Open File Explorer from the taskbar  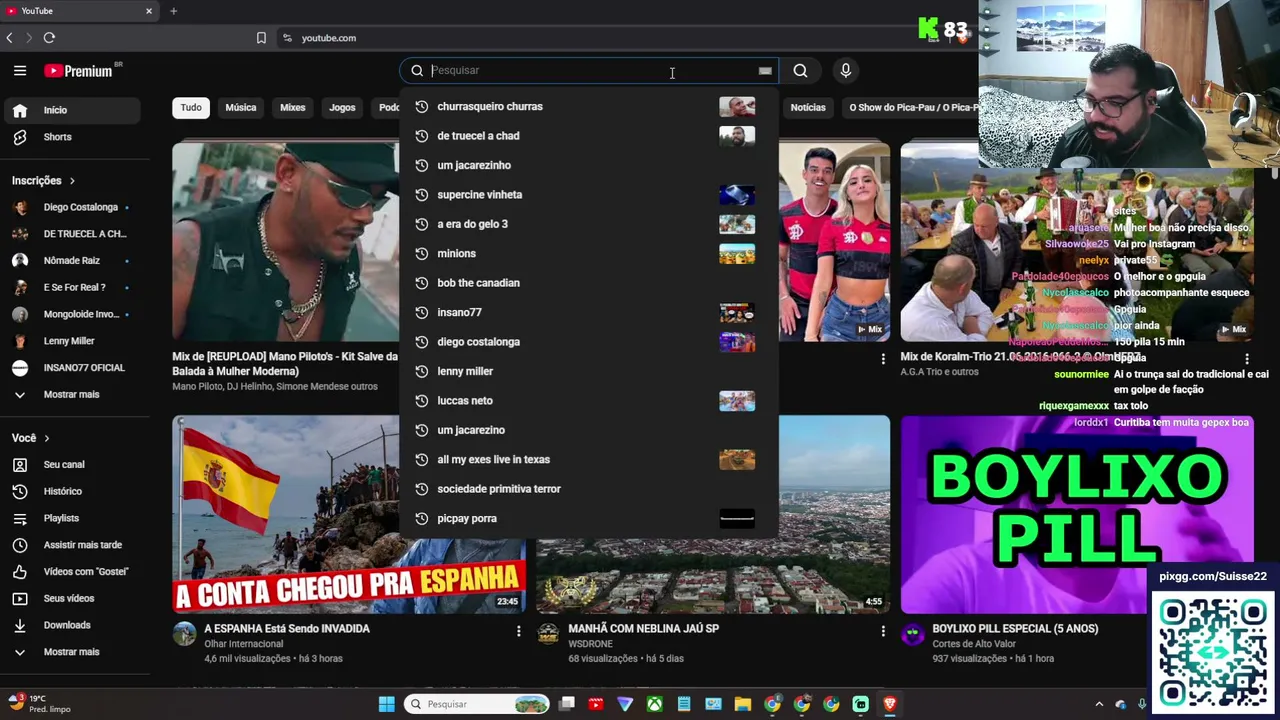[x=742, y=704]
